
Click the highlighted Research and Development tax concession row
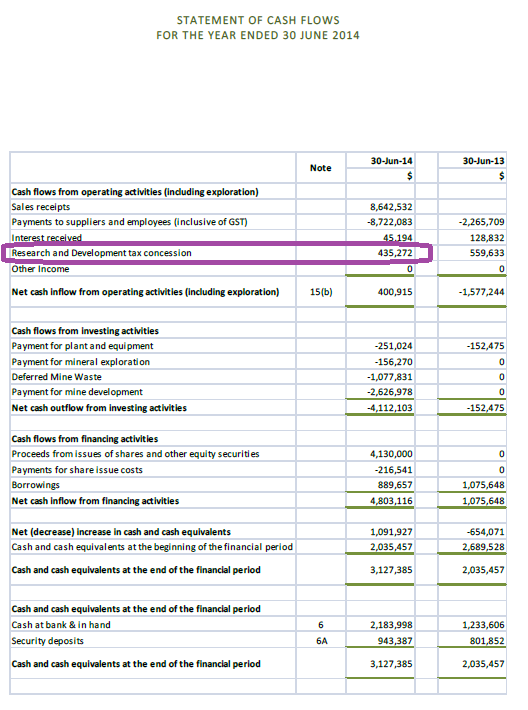217,253
